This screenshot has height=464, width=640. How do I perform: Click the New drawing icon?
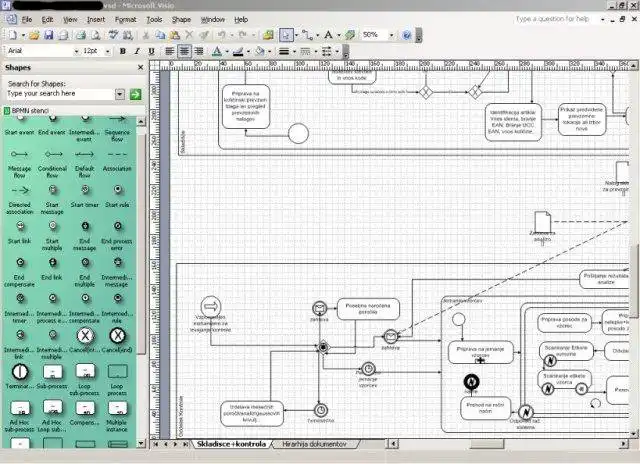(x=13, y=35)
